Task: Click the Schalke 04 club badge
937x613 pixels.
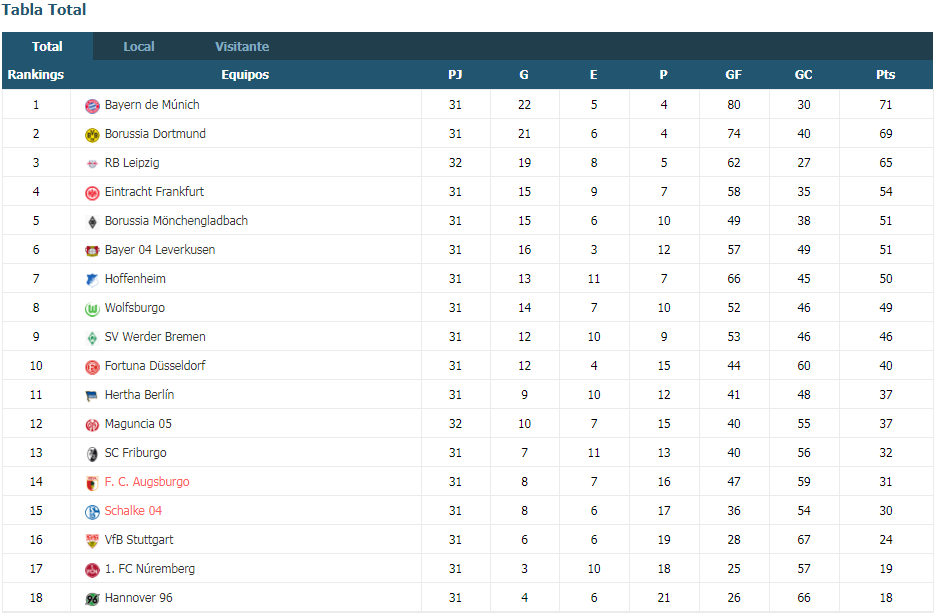Action: tap(92, 512)
